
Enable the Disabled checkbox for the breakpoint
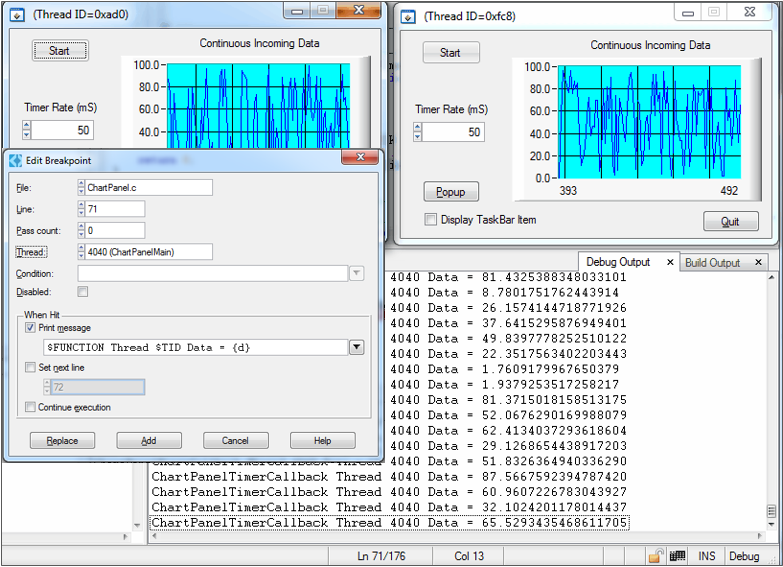(x=82, y=292)
